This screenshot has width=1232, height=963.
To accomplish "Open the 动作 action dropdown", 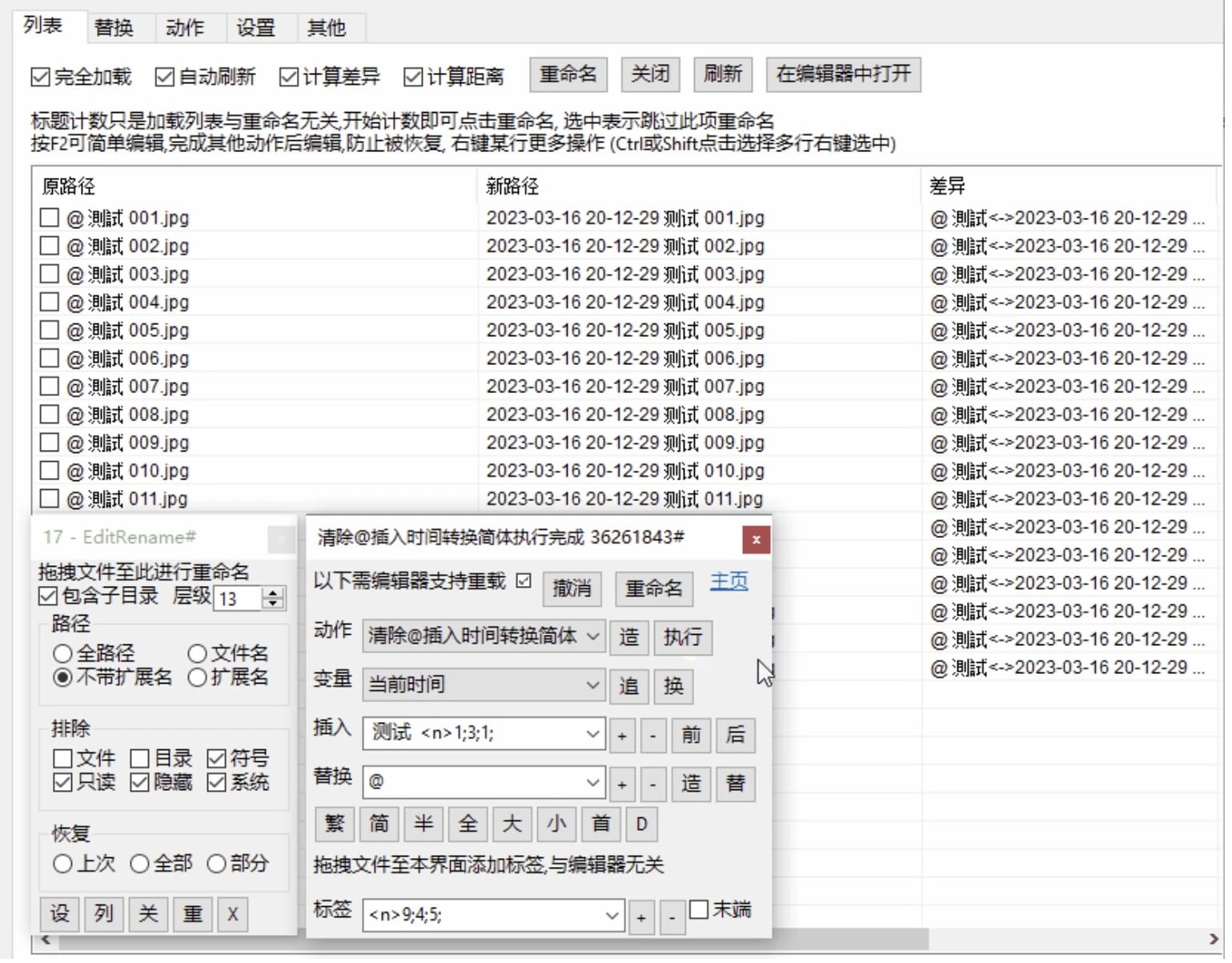I will 592,637.
